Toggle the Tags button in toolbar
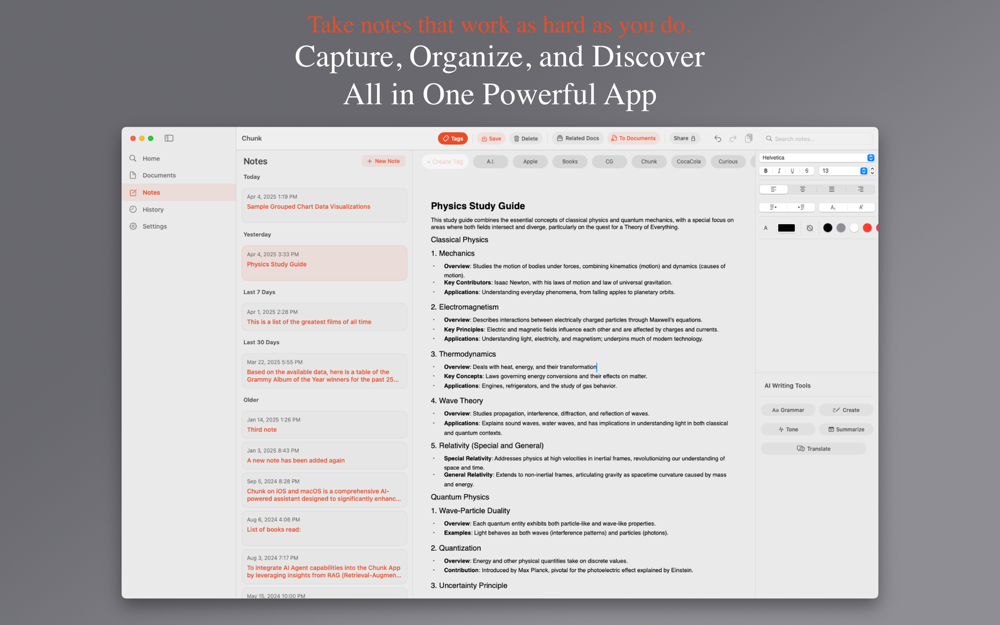Screen dimensions: 1000x625 click(x=453, y=138)
